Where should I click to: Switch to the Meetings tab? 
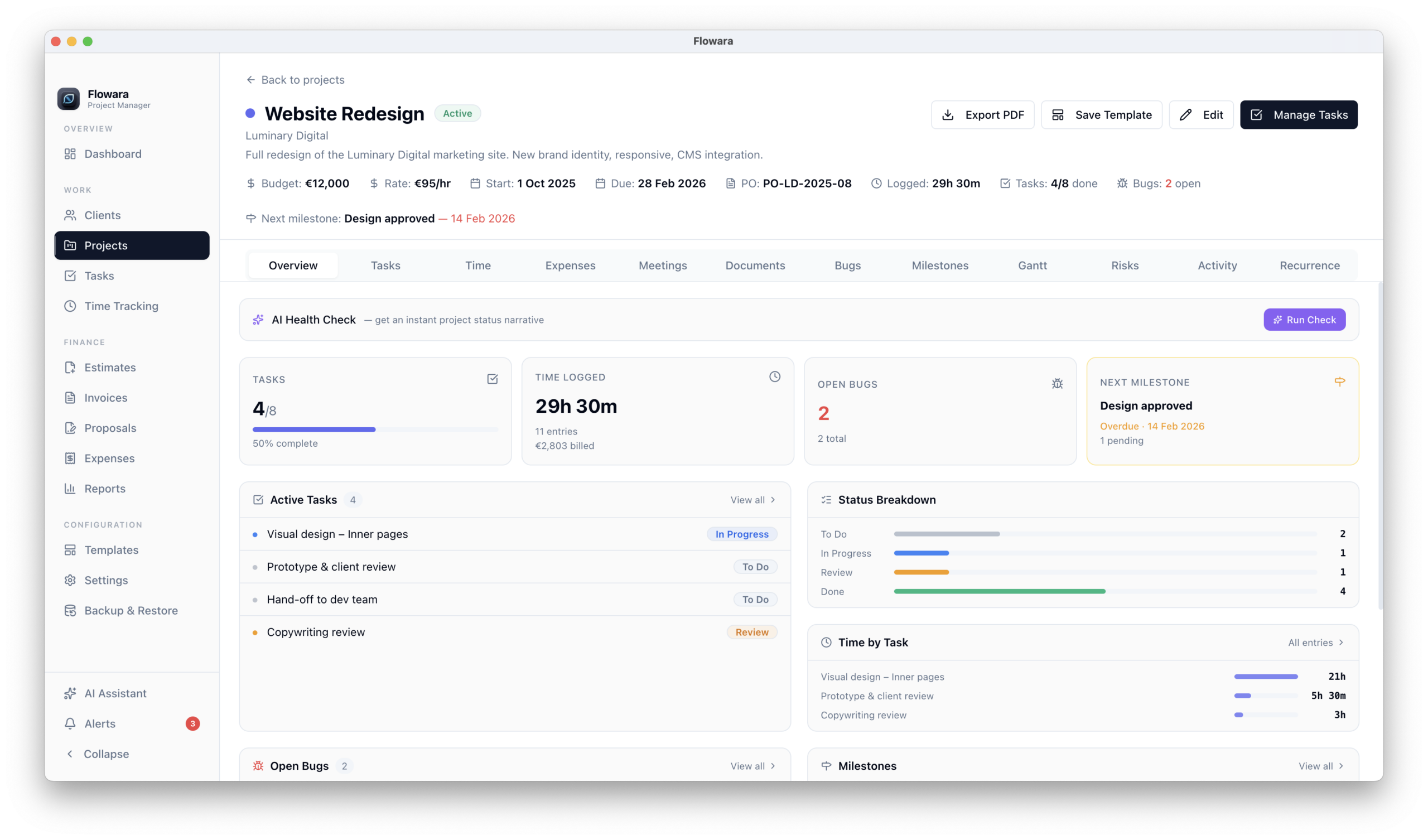point(663,265)
